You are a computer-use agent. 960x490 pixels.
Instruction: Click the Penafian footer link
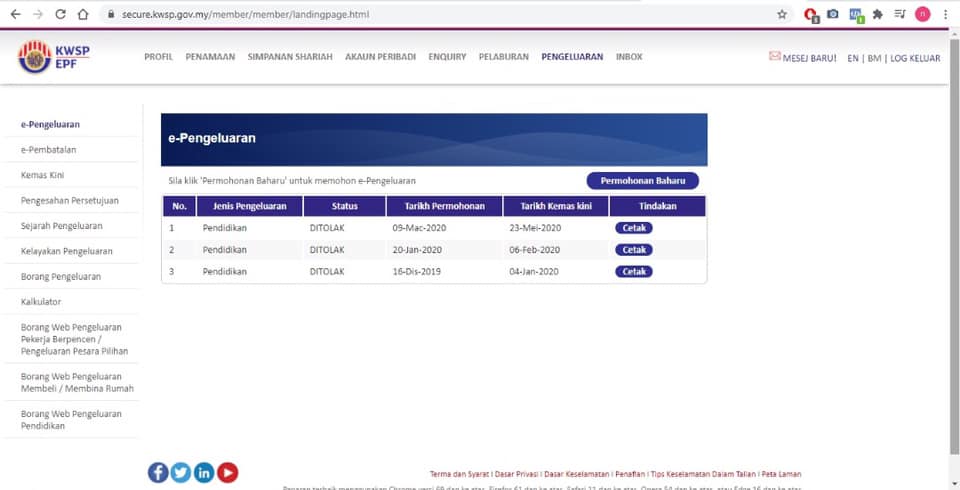(629, 474)
